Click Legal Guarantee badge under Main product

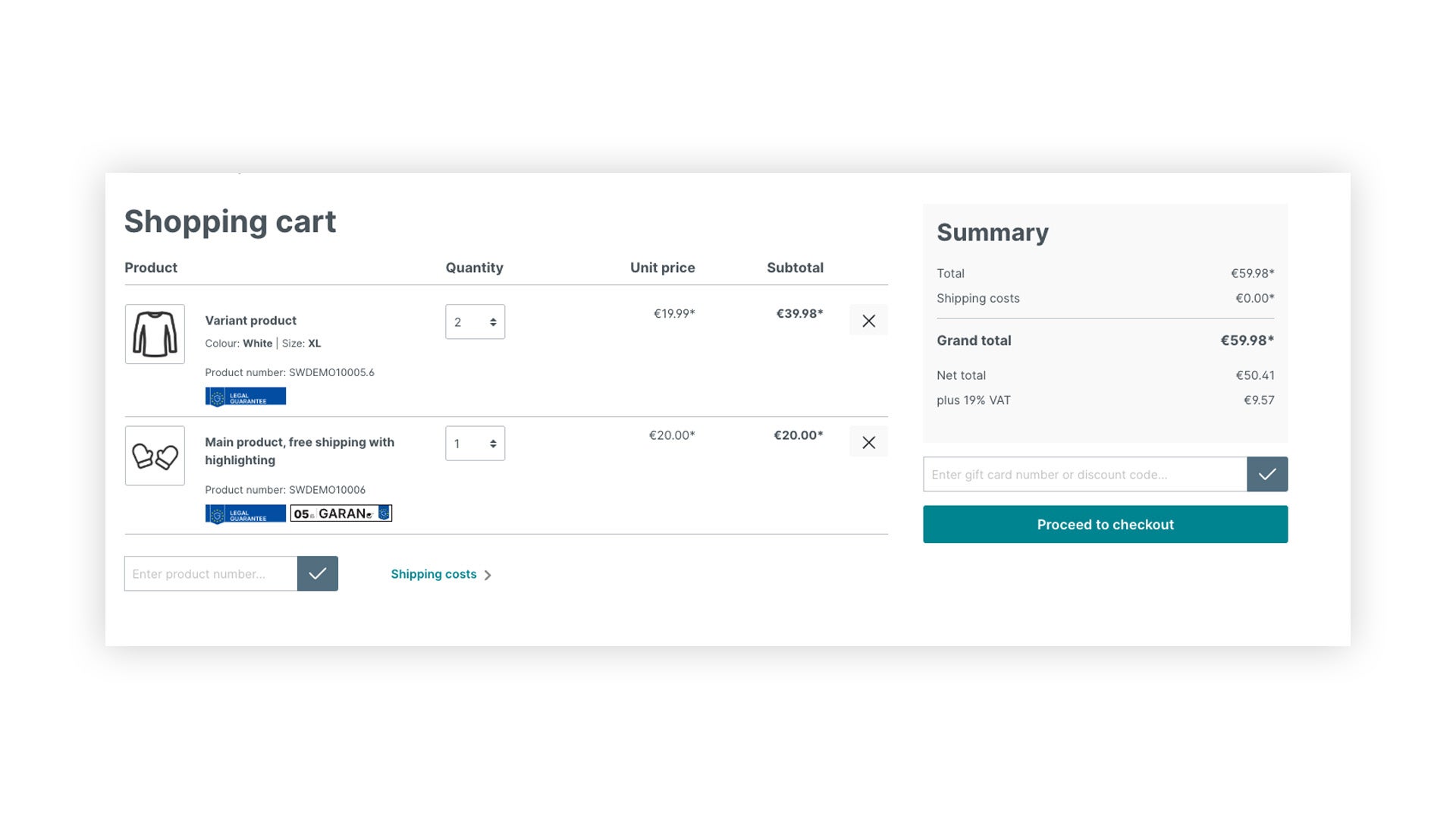tap(246, 514)
